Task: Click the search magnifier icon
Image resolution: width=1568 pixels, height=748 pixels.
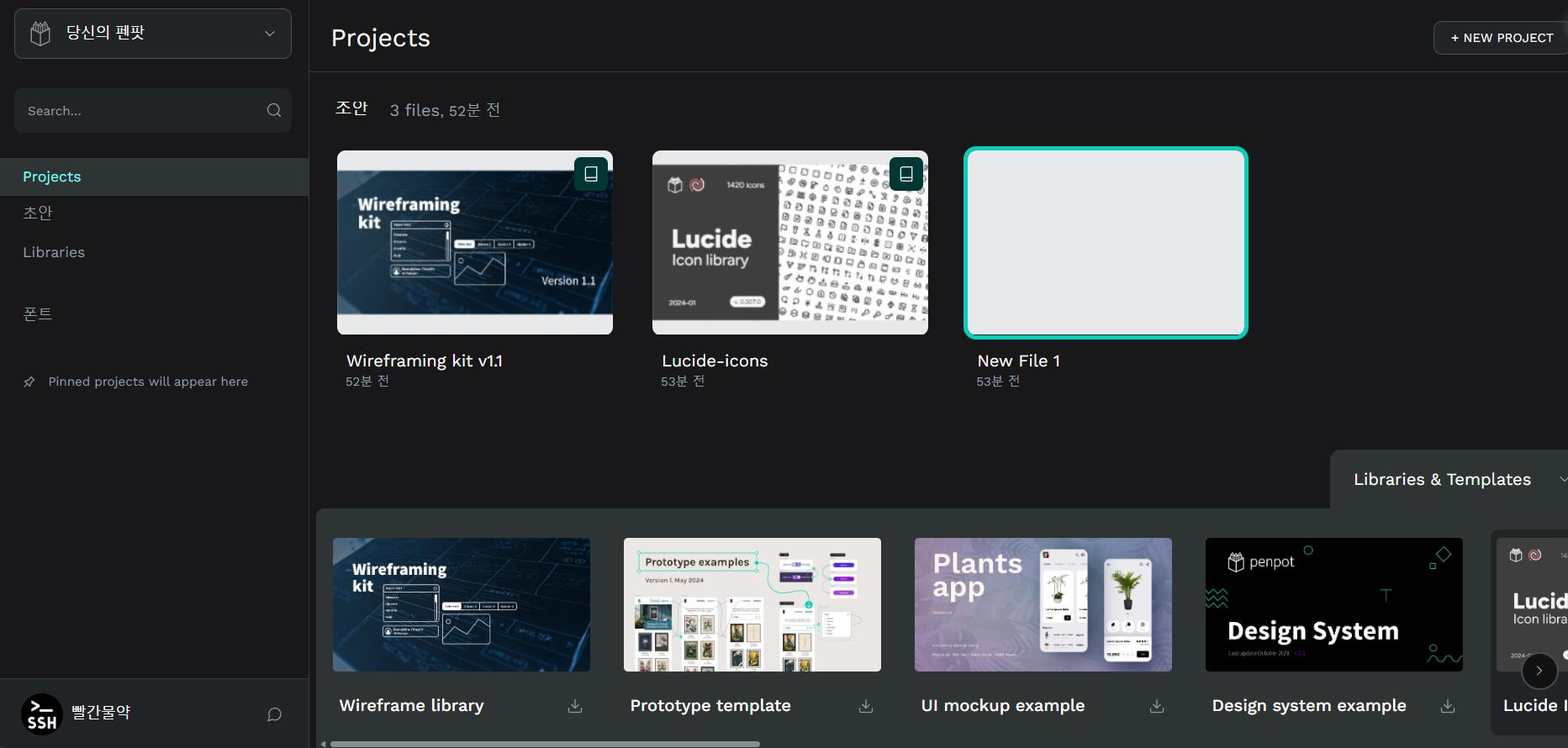Action: pos(274,110)
